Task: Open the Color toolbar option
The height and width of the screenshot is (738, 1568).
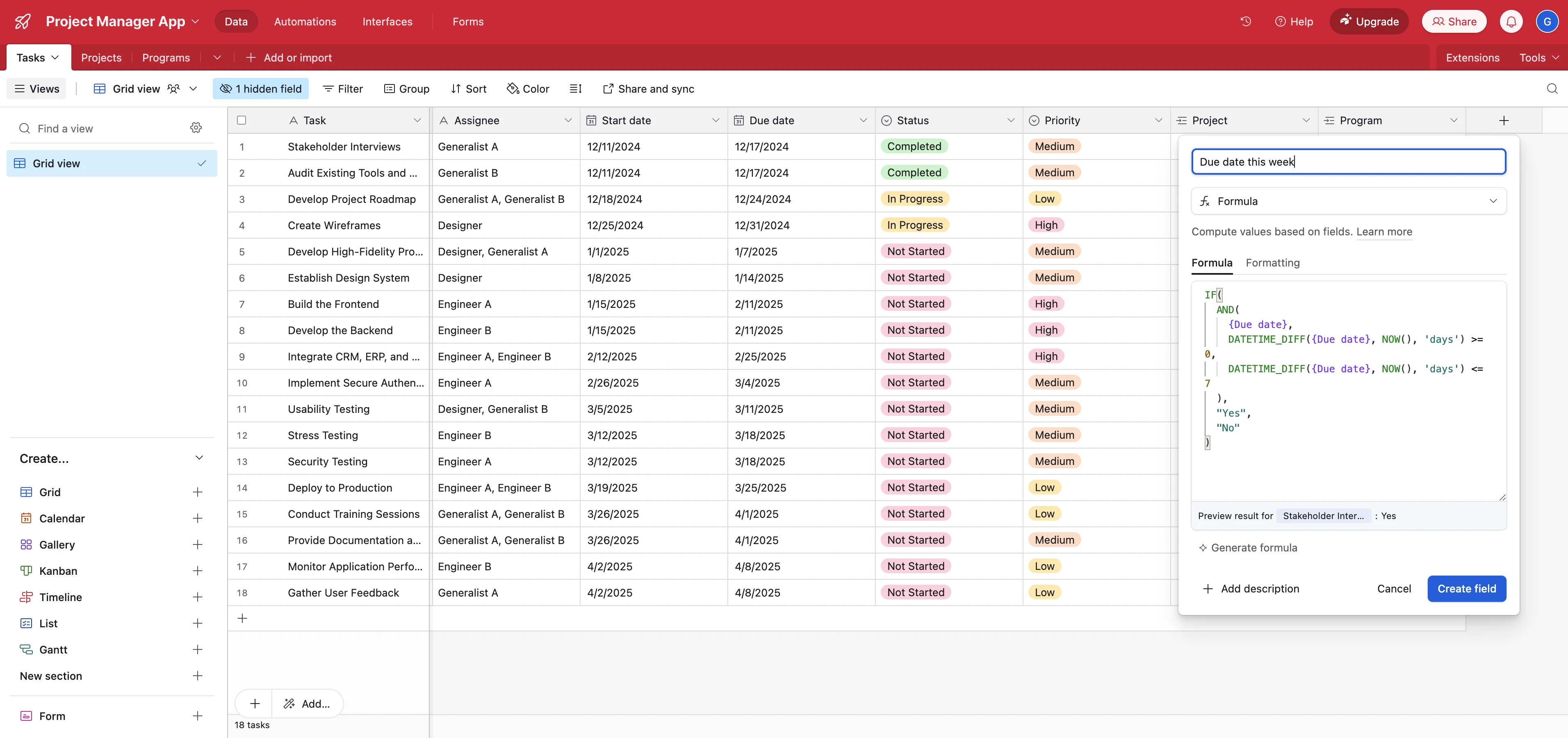Action: click(x=528, y=89)
